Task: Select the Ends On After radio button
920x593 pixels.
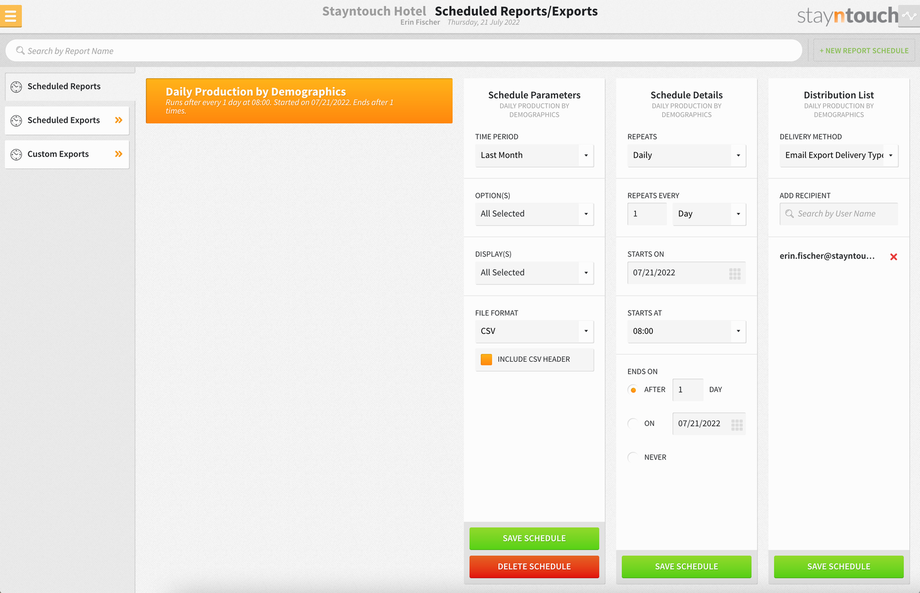Action: [x=632, y=390]
